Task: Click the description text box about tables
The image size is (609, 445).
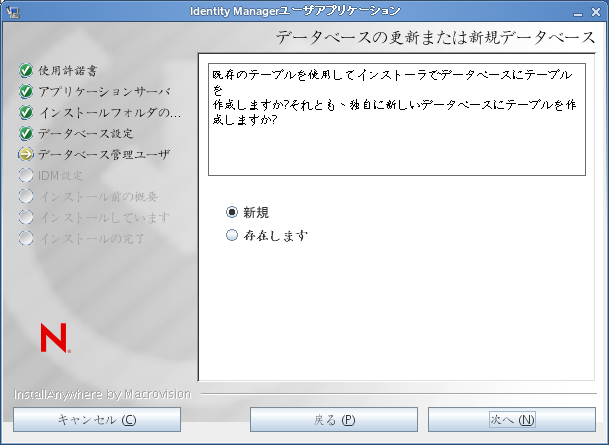Action: [x=397, y=120]
